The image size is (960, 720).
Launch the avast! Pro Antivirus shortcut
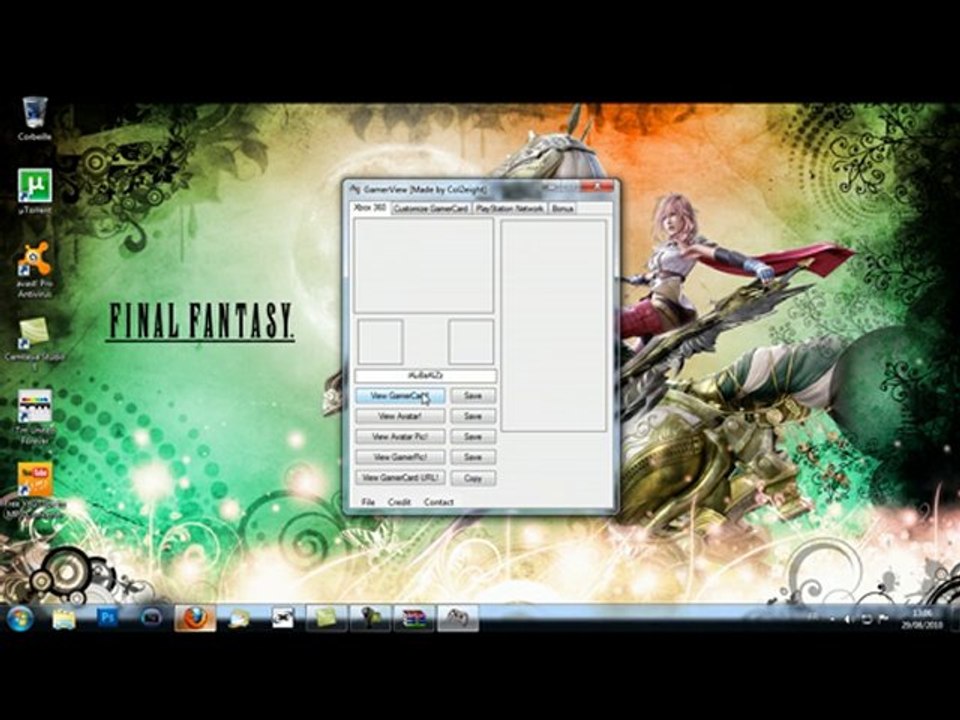tap(35, 269)
